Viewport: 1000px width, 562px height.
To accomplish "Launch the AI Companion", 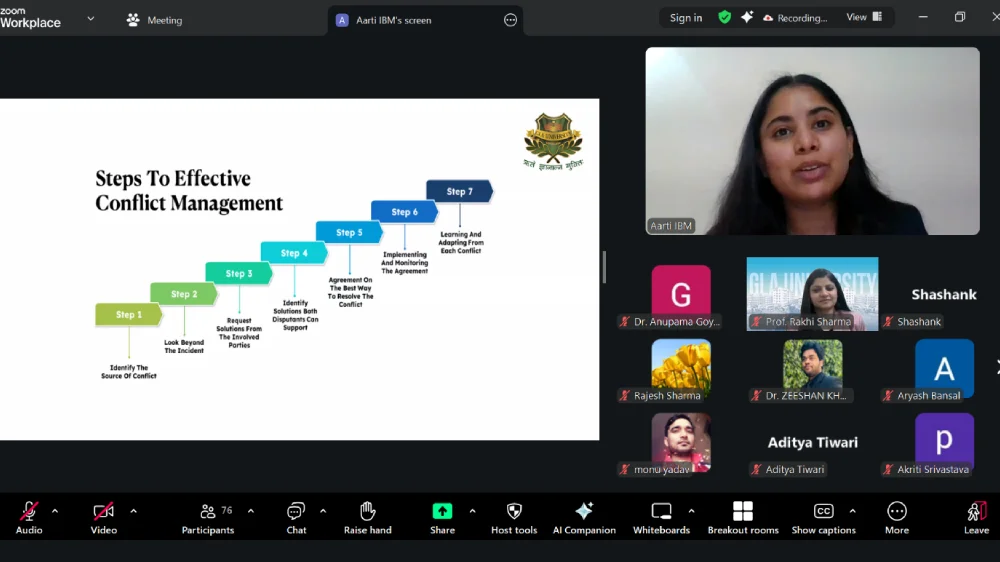I will pos(584,512).
